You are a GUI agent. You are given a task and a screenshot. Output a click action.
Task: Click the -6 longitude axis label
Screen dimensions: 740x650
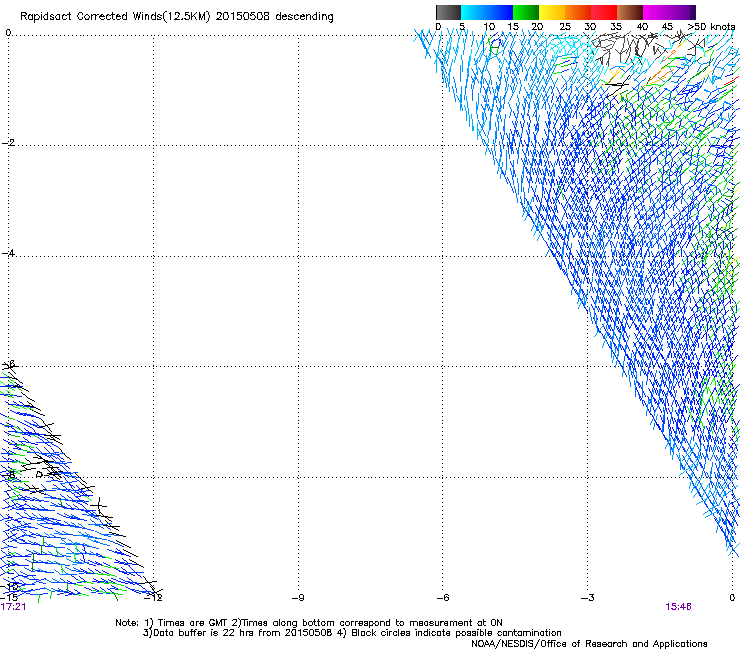[443, 598]
